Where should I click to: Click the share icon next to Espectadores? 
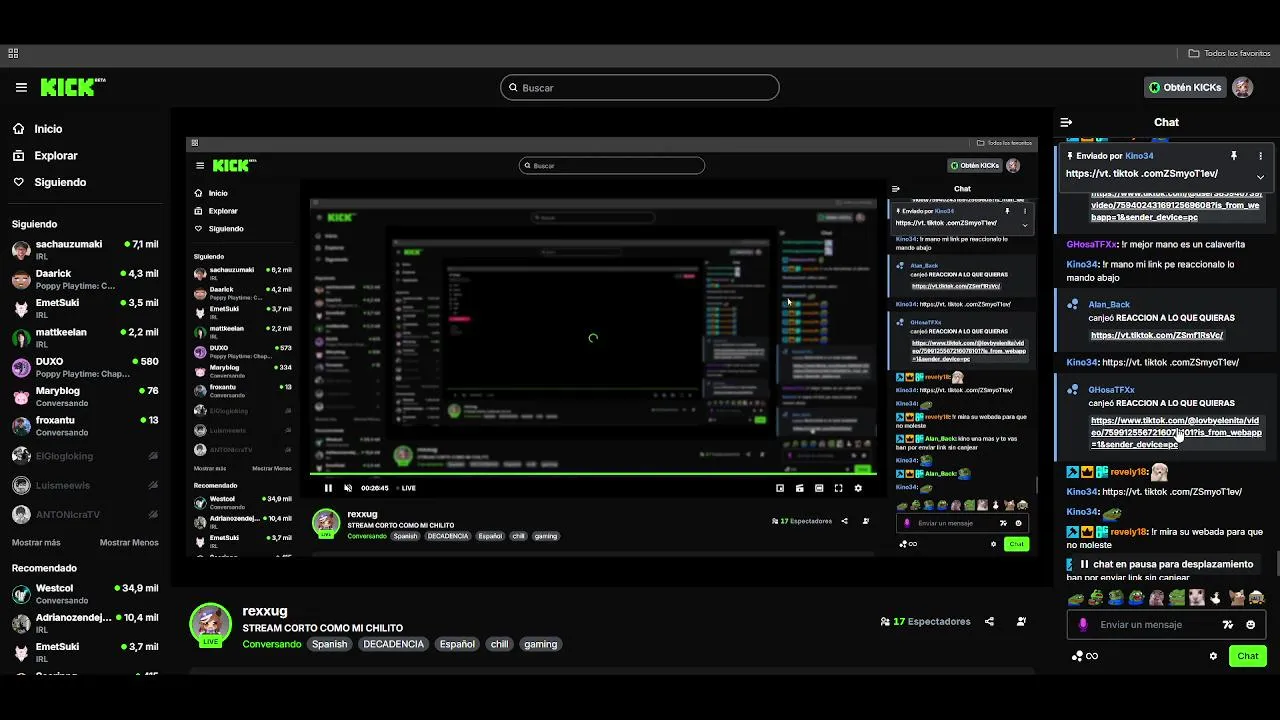point(989,621)
